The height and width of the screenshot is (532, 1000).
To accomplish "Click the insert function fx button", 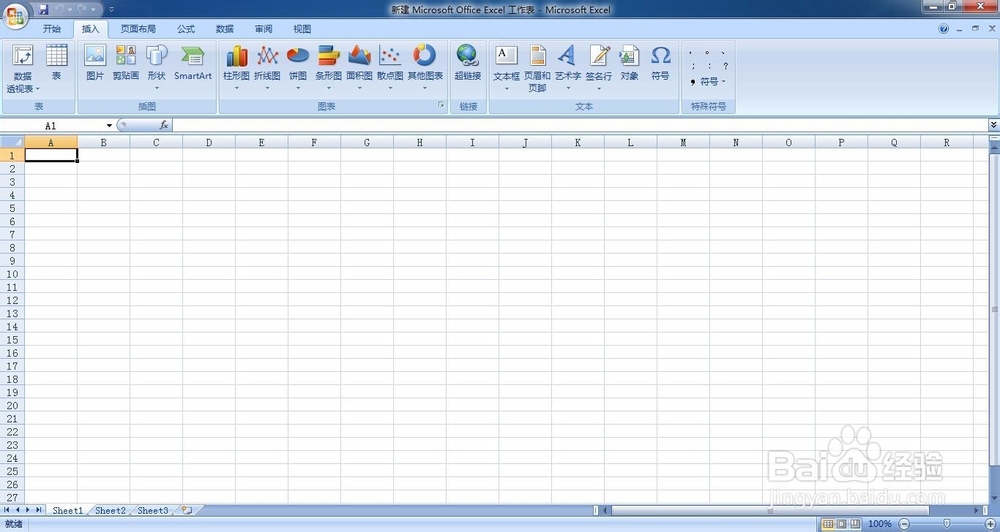I will point(164,125).
